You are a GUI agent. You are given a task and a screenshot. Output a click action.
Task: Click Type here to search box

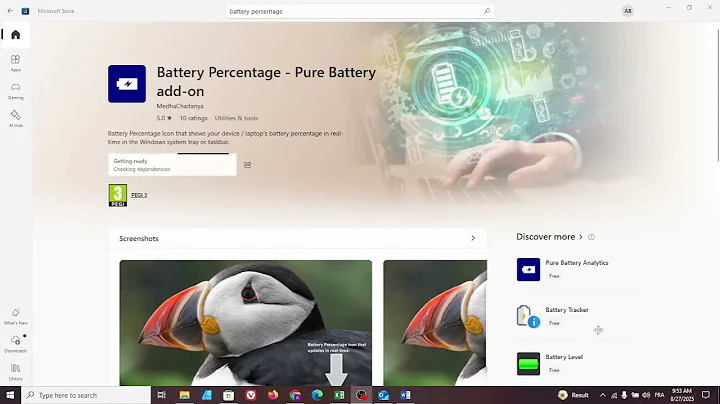(x=86, y=395)
